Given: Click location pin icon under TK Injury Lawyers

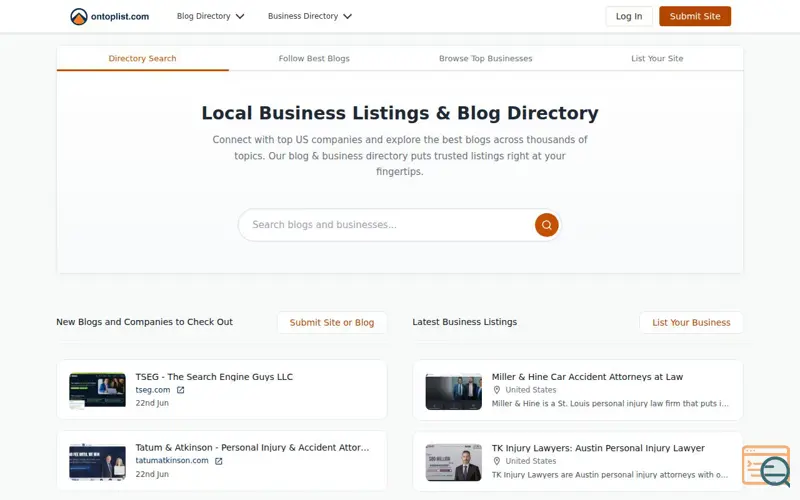Looking at the screenshot, I should pyautogui.click(x=496, y=461).
